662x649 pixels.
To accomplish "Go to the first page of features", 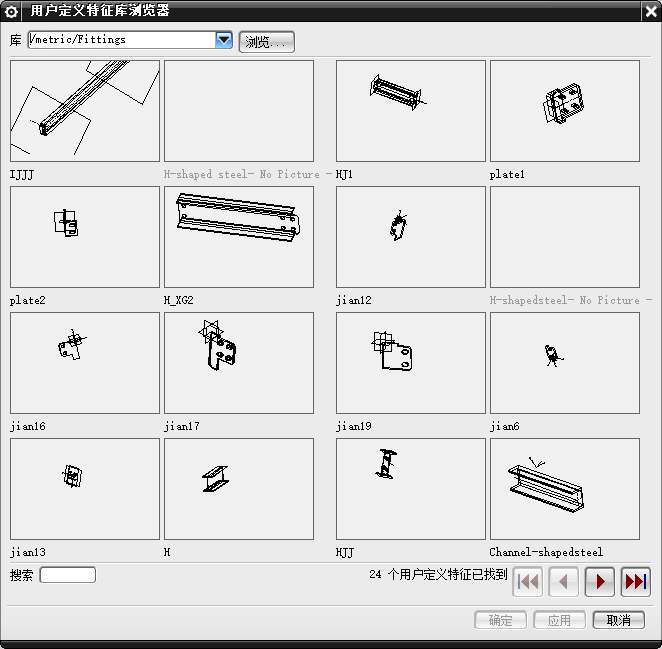I will point(528,582).
